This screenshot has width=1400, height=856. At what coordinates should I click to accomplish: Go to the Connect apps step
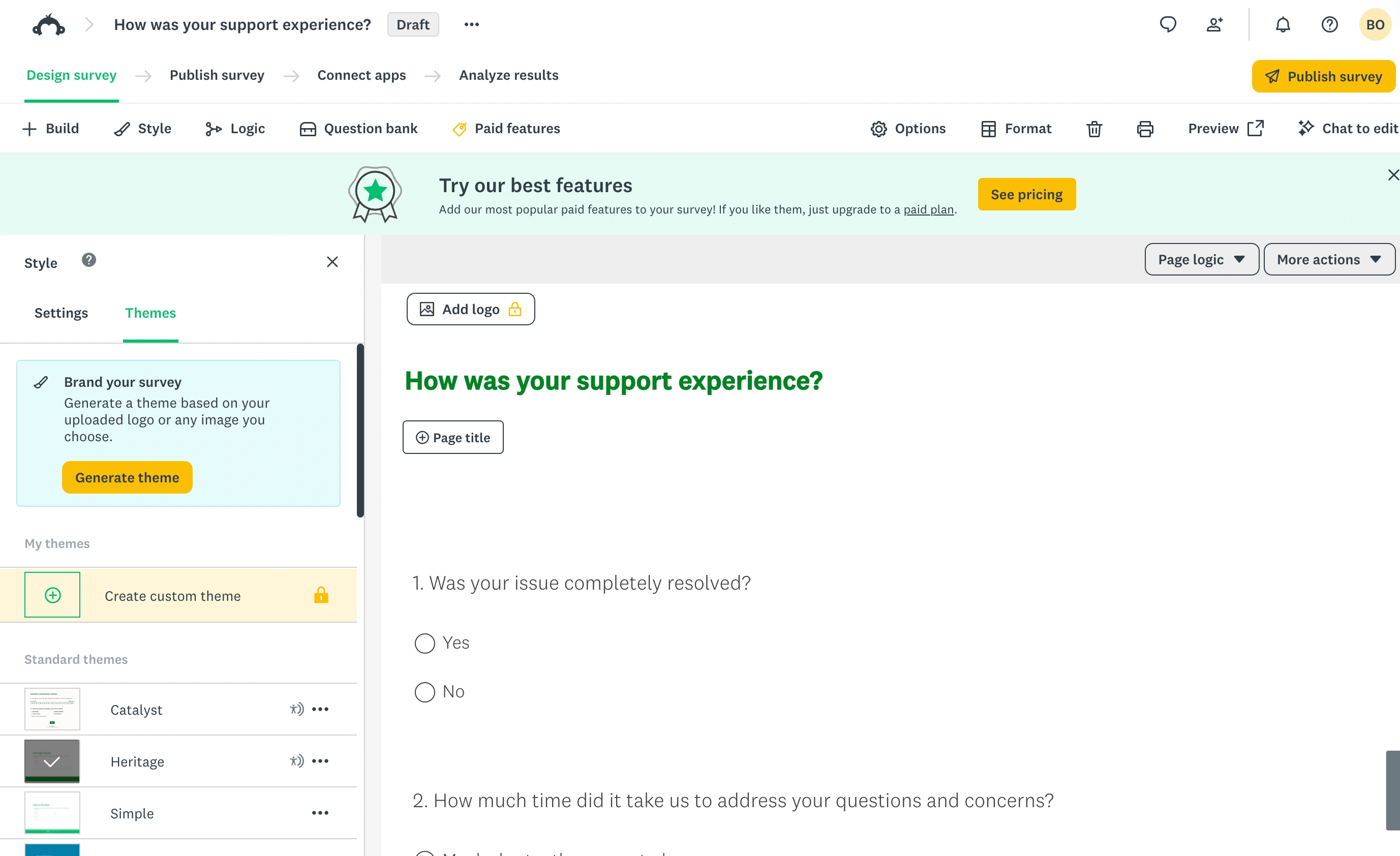pos(361,75)
